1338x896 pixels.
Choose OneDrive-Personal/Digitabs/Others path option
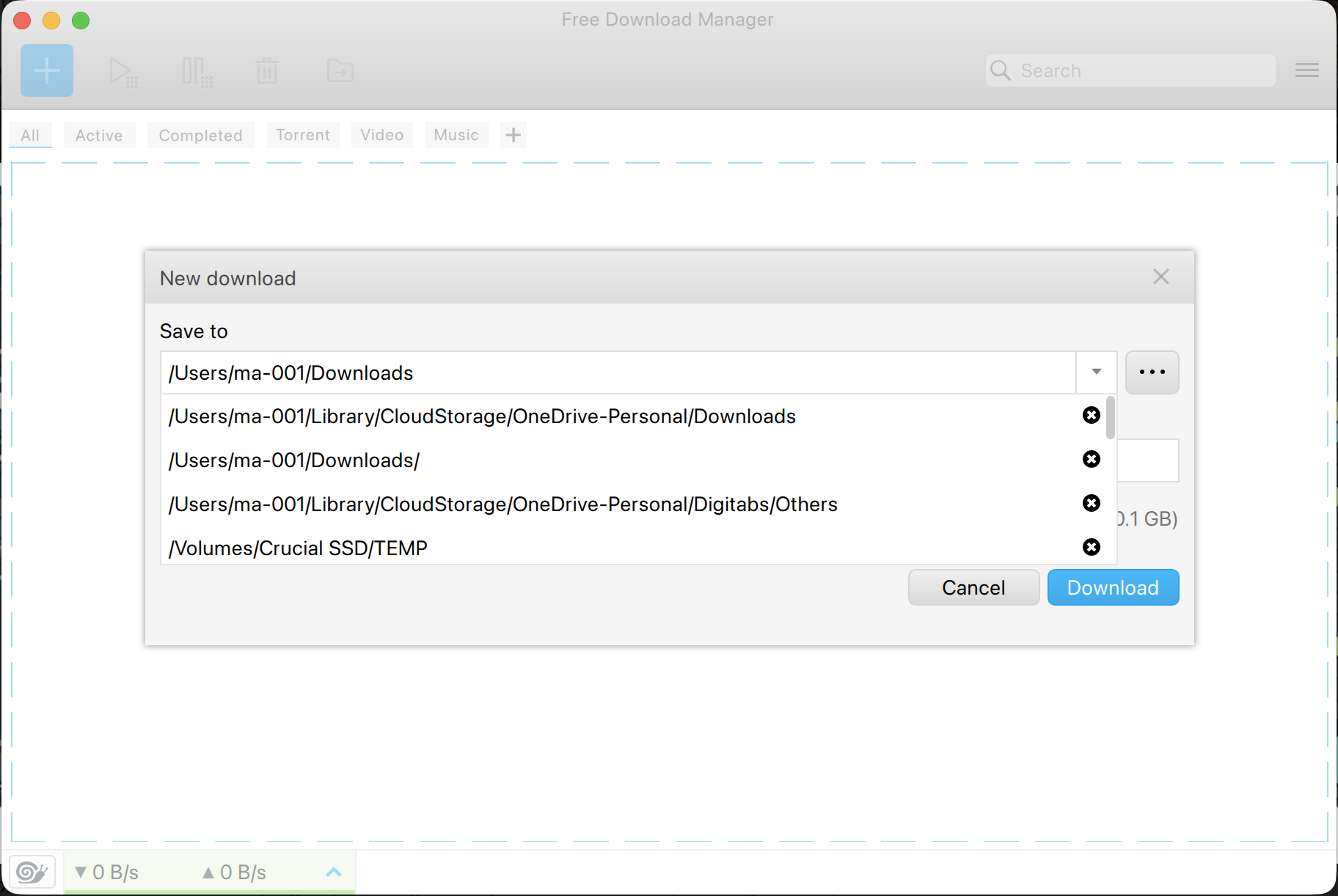[618, 504]
